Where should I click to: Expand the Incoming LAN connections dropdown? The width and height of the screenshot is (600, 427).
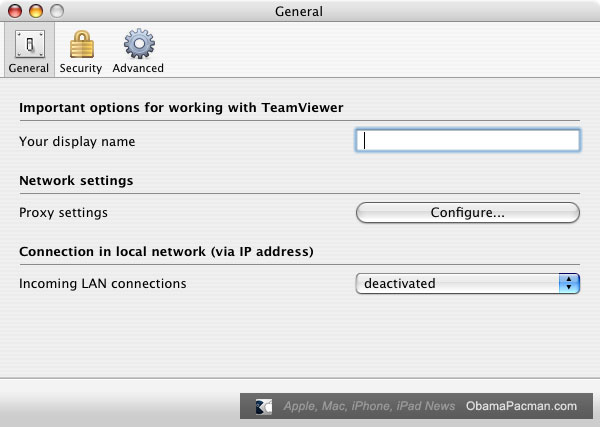pos(468,284)
